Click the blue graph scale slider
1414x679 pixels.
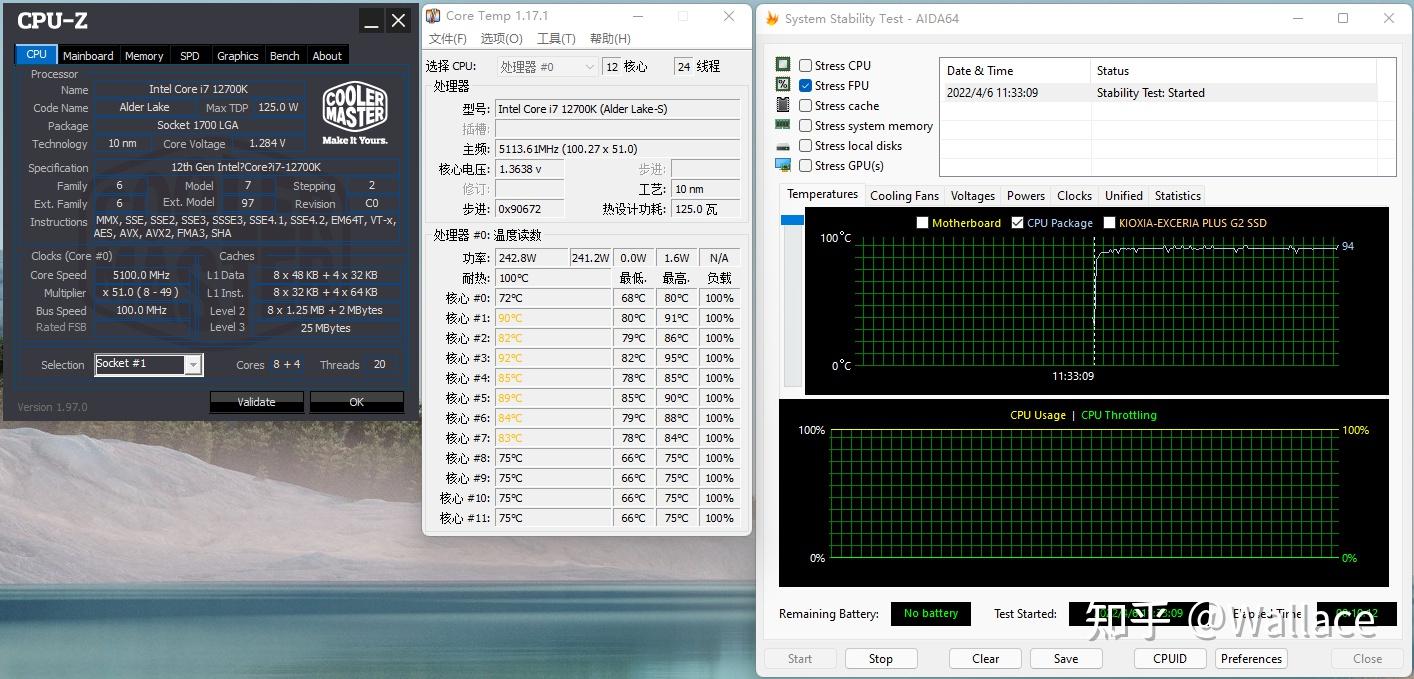[792, 220]
